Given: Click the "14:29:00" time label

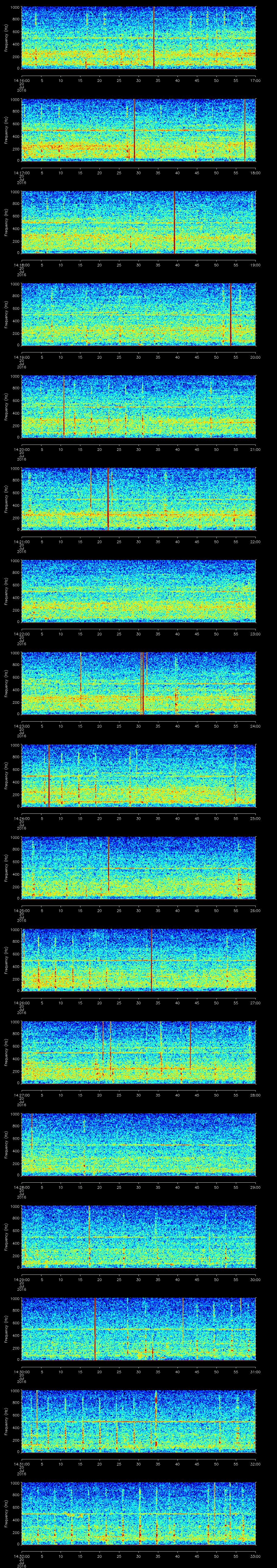Looking at the screenshot, I should tap(21, 1279).
